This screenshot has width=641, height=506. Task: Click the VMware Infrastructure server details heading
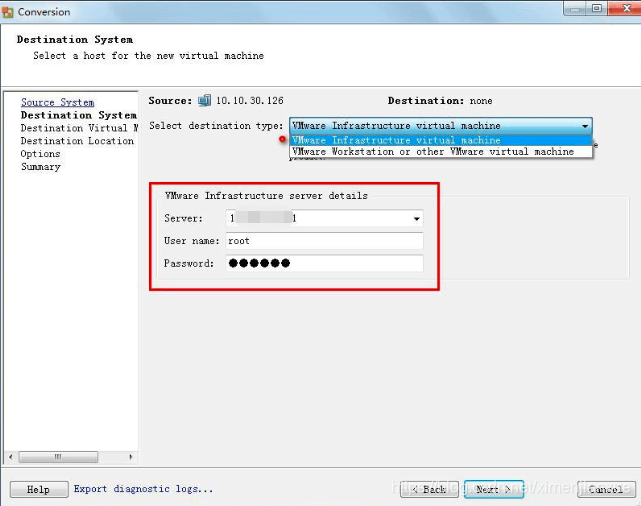(x=266, y=196)
